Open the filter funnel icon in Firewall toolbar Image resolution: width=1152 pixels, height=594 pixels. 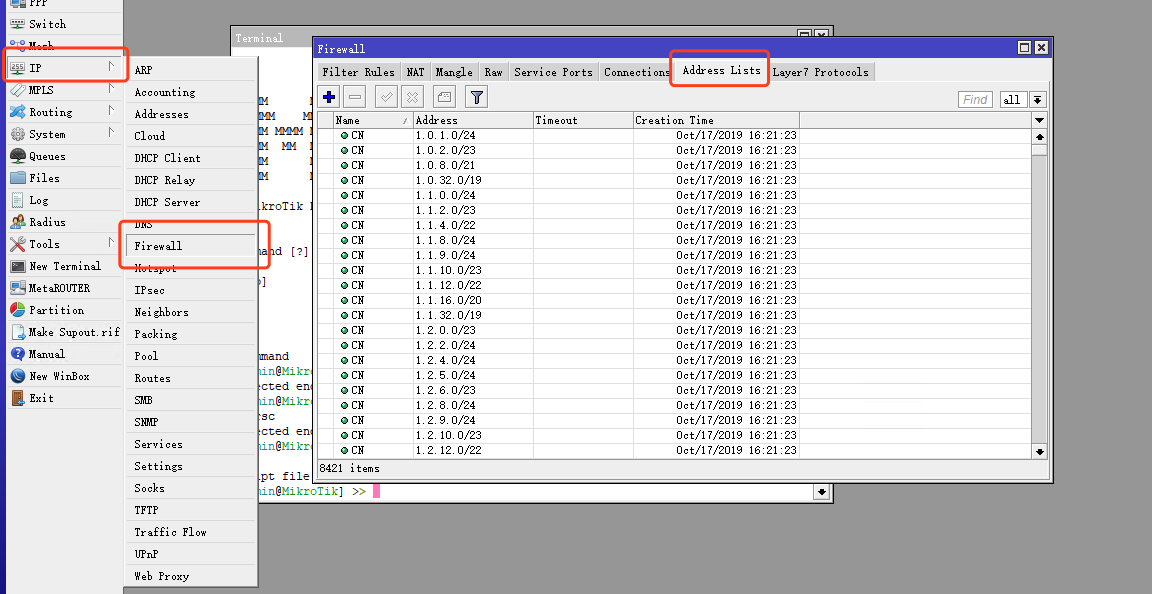[x=476, y=96]
